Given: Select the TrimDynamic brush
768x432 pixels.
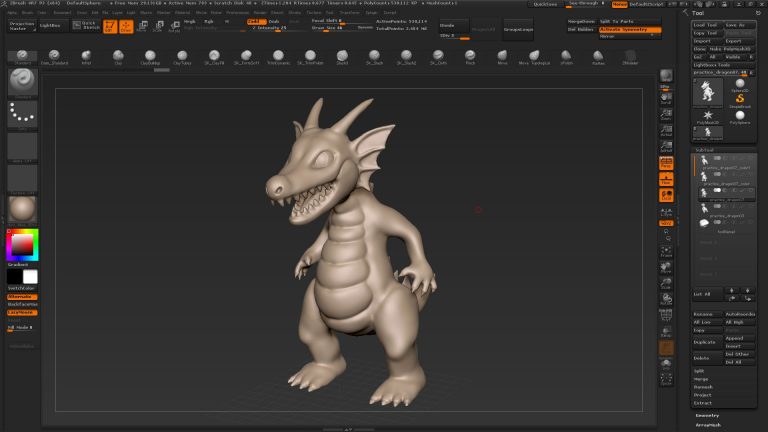Looking at the screenshot, I should [278, 57].
